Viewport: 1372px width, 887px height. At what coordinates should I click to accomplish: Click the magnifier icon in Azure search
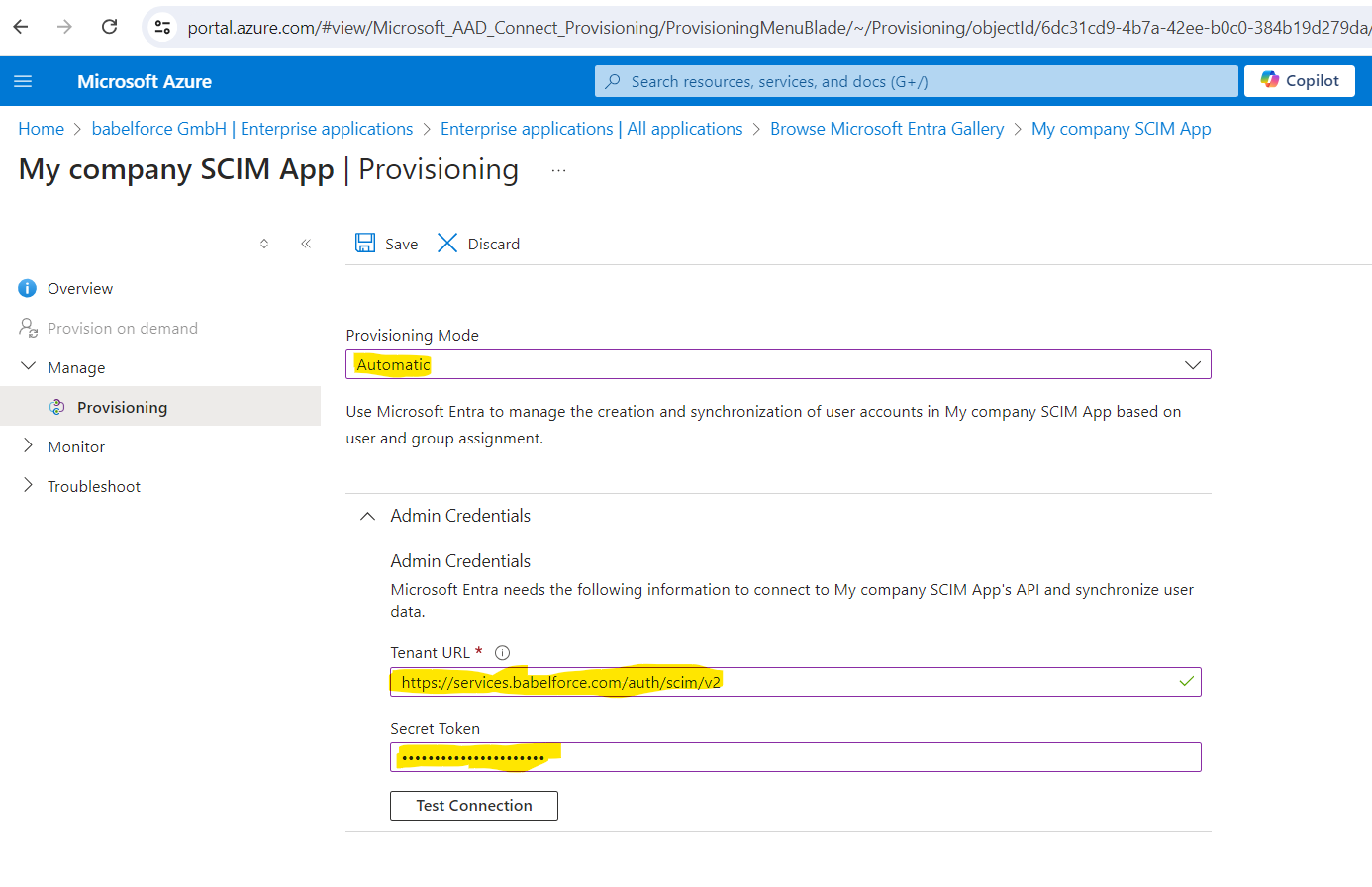613,81
